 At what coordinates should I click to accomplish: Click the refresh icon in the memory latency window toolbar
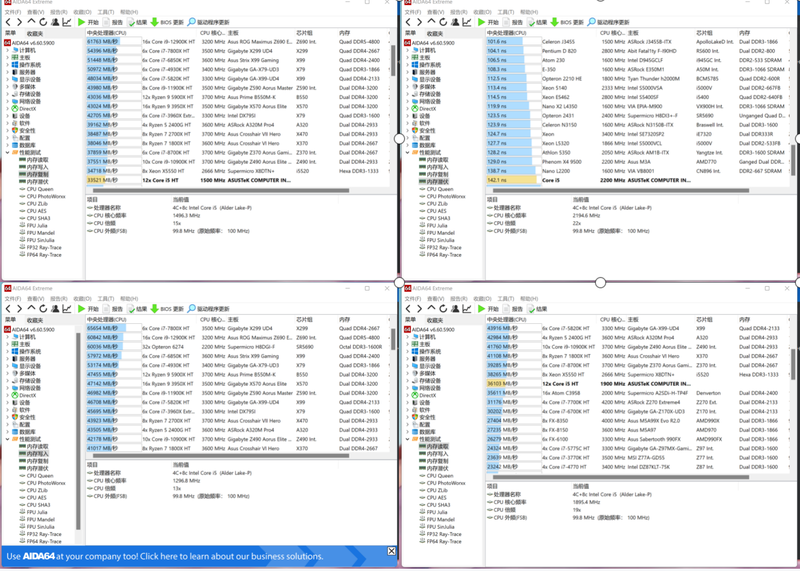pyautogui.click(x=443, y=22)
